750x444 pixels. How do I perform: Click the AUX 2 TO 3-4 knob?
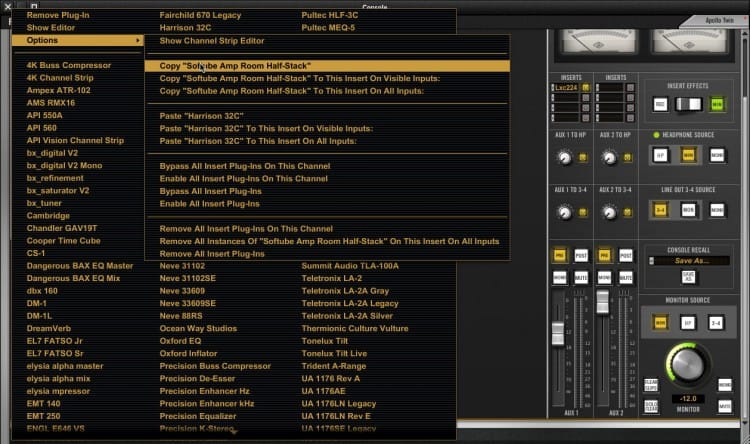(x=609, y=212)
